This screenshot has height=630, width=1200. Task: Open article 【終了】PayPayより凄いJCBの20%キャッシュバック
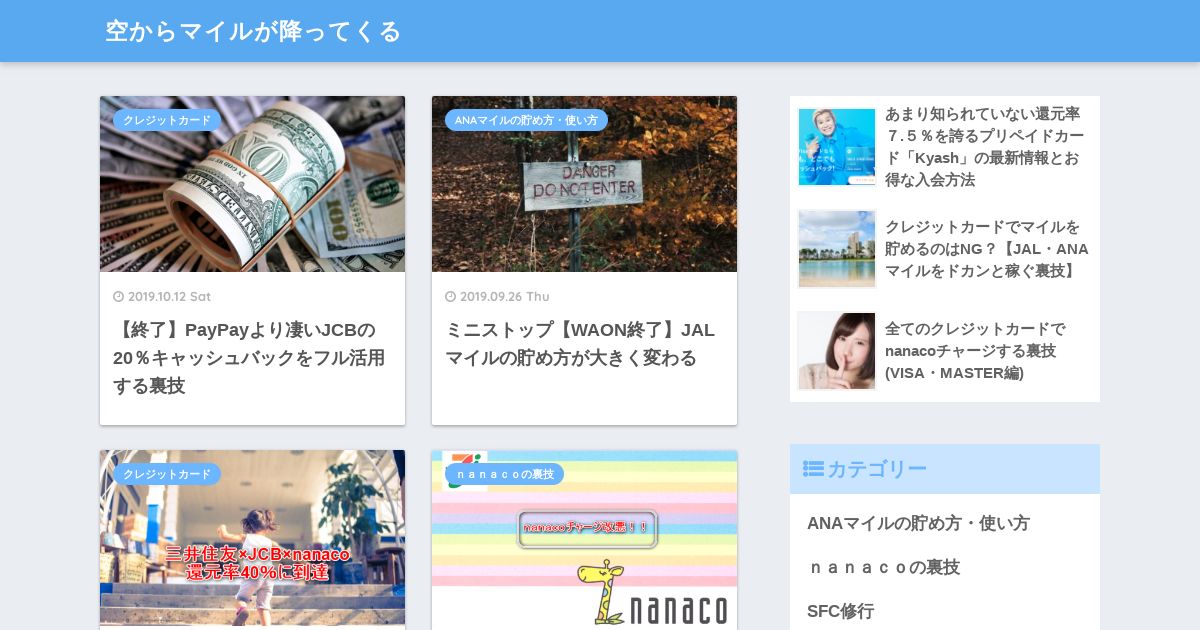coord(249,358)
